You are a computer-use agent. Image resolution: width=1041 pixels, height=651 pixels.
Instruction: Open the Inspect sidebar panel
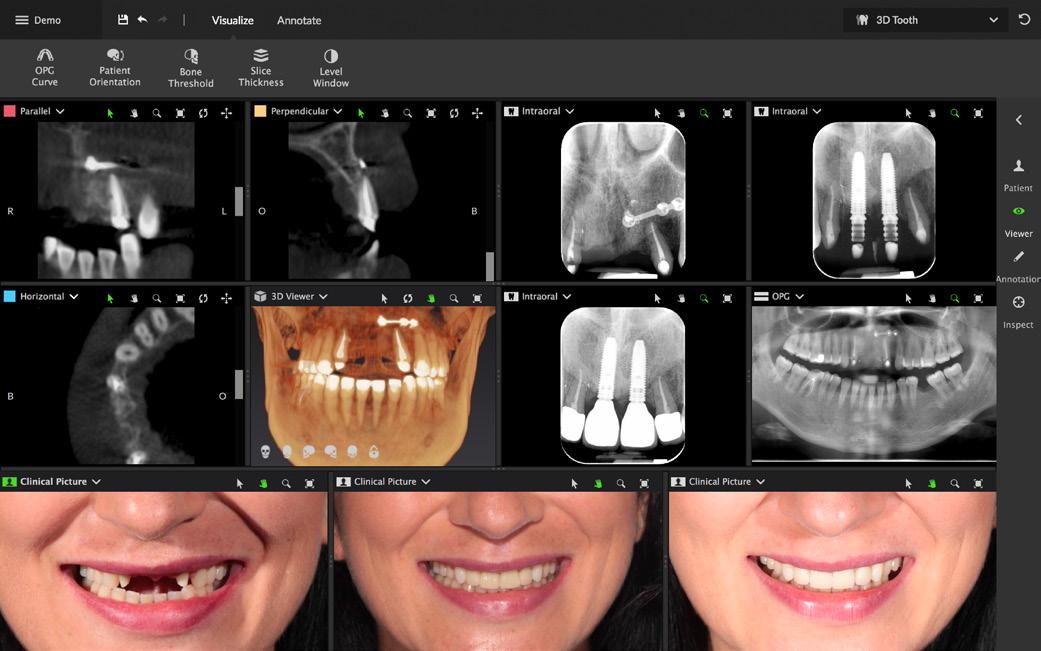[x=1018, y=313]
